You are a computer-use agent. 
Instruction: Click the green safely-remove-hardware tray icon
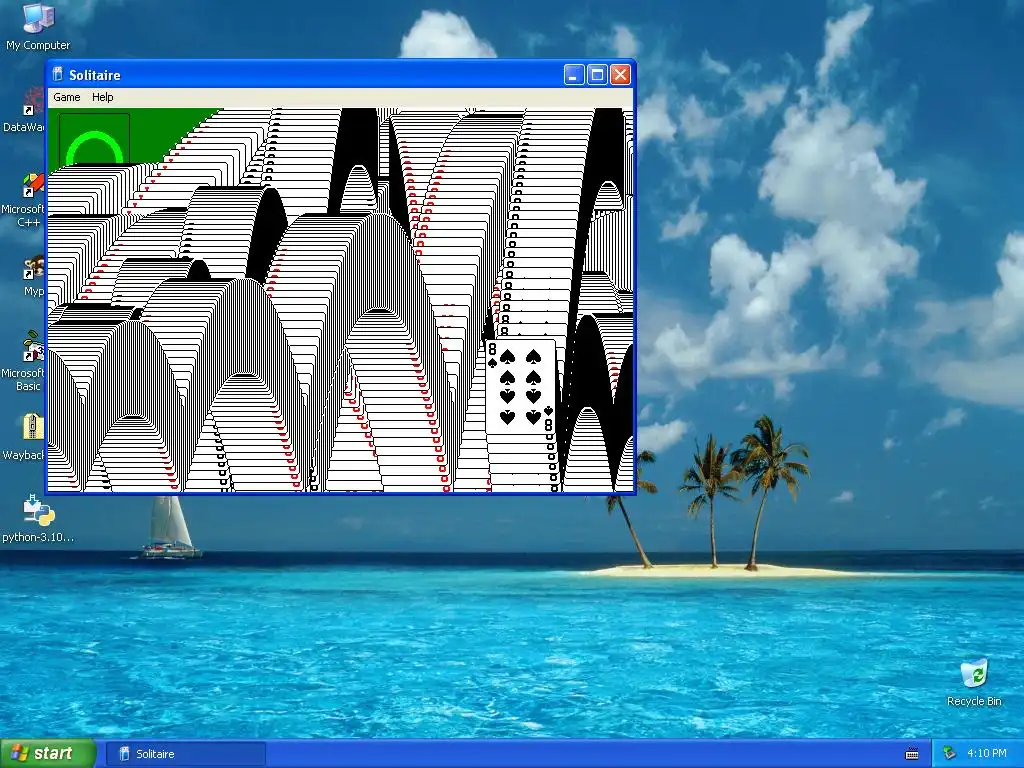pyautogui.click(x=950, y=754)
